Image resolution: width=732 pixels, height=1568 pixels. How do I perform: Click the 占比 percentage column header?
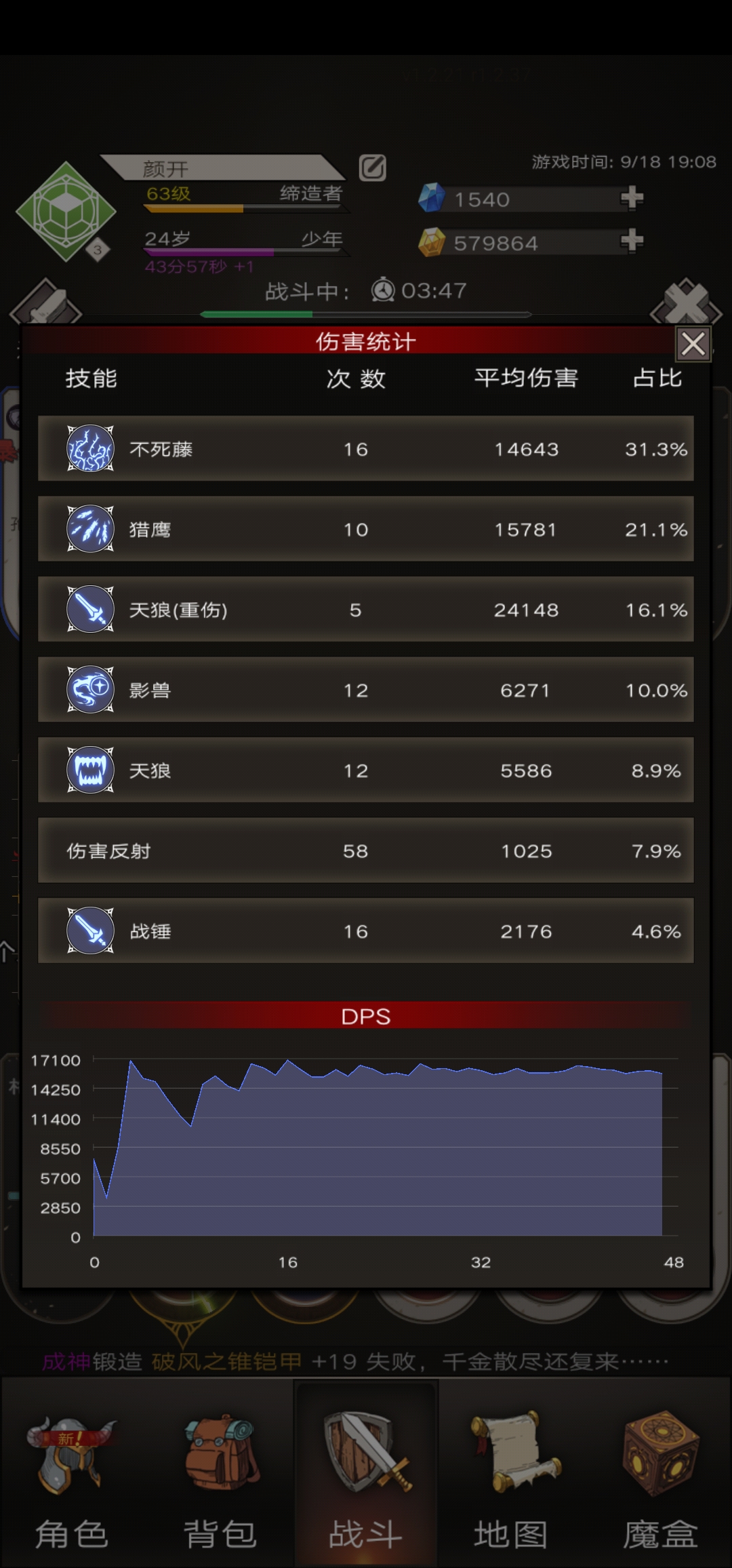pyautogui.click(x=657, y=378)
